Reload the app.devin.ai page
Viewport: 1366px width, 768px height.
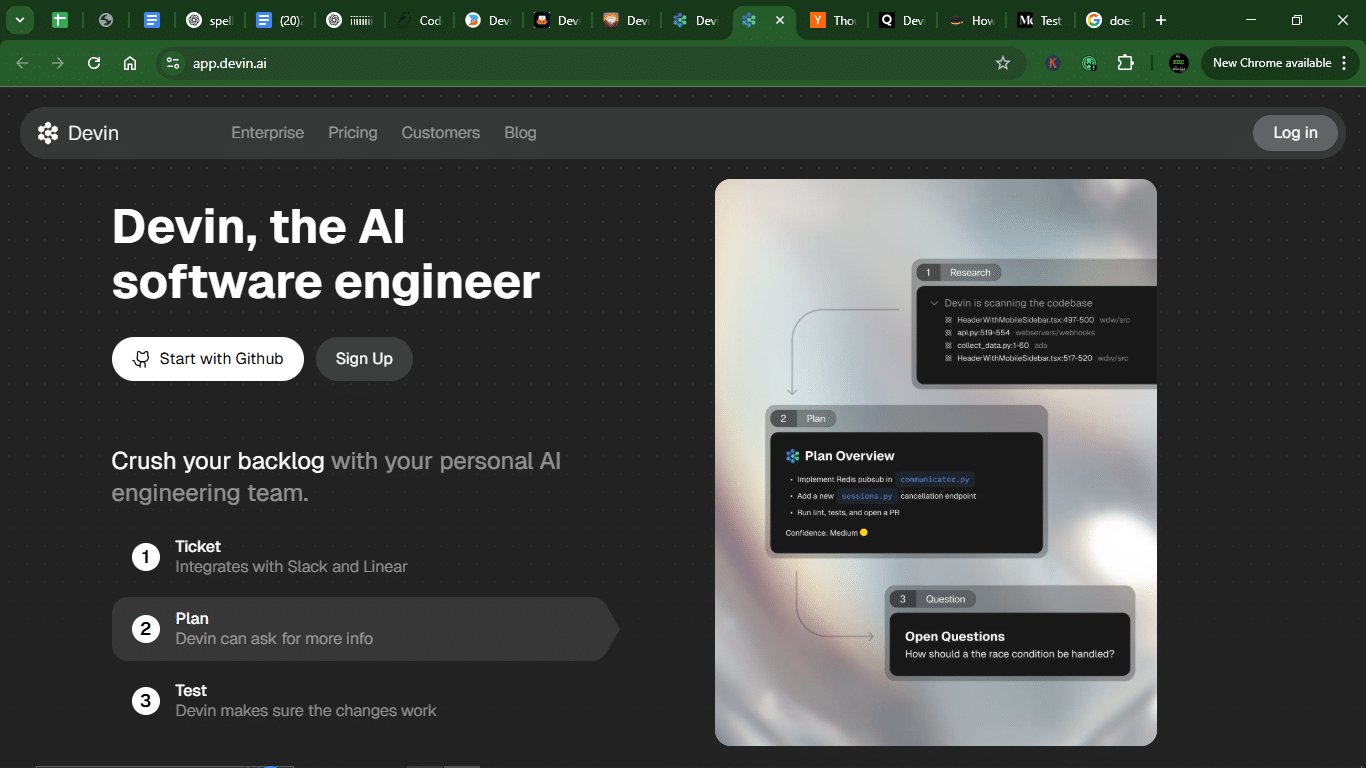tap(94, 63)
